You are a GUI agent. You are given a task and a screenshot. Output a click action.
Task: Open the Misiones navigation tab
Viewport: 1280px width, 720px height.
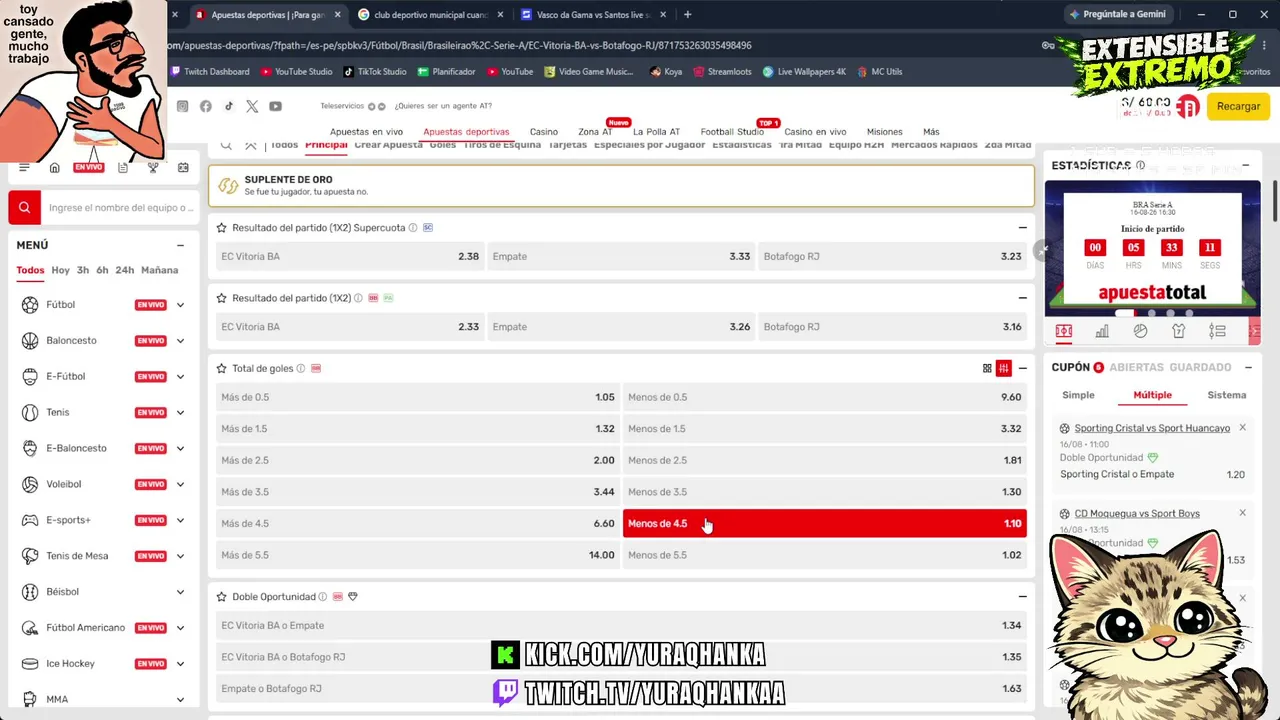(x=884, y=132)
